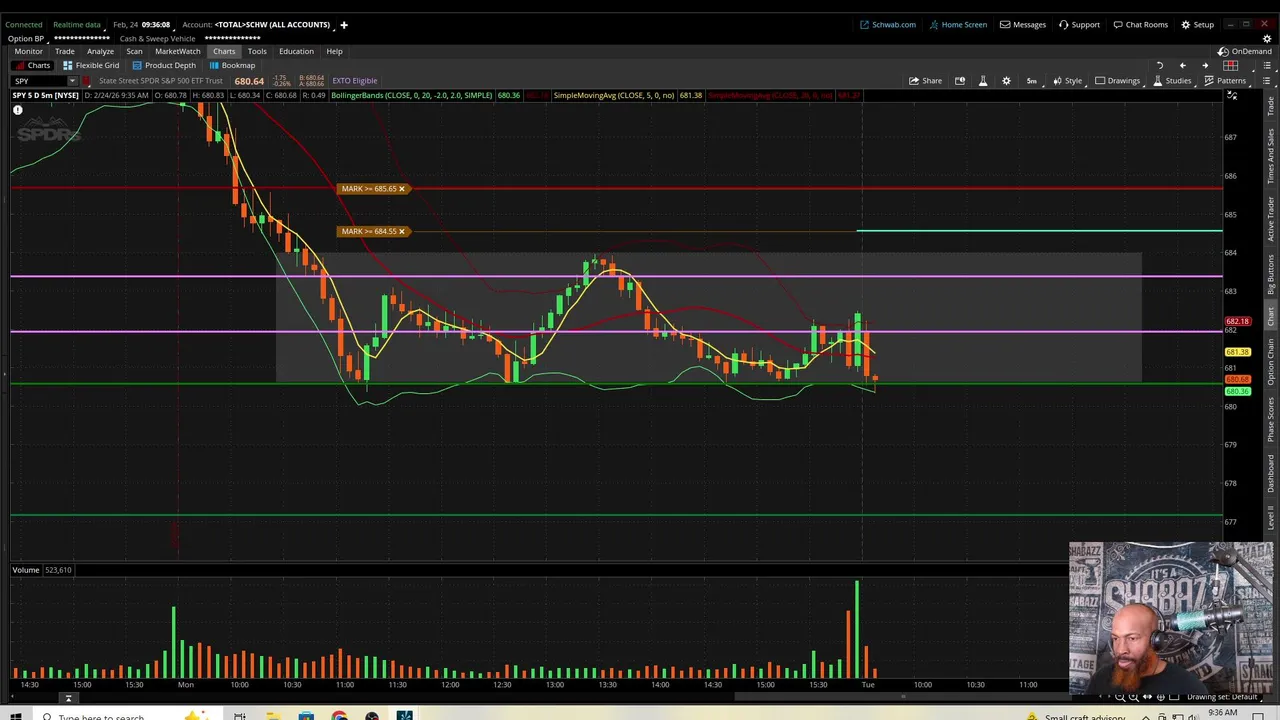Click the OnDemand button
The width and height of the screenshot is (1280, 720).
(1245, 51)
